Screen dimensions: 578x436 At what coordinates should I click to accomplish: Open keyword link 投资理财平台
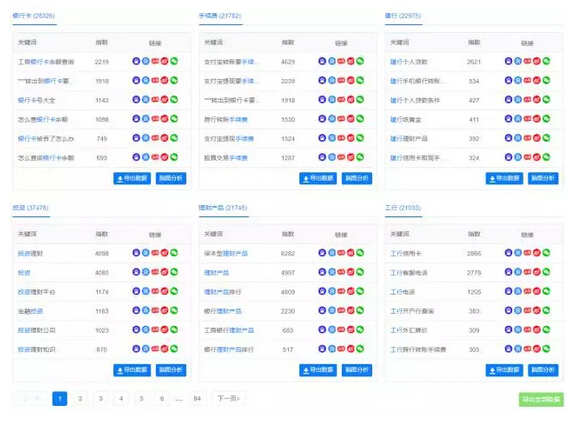pyautogui.click(x=36, y=292)
